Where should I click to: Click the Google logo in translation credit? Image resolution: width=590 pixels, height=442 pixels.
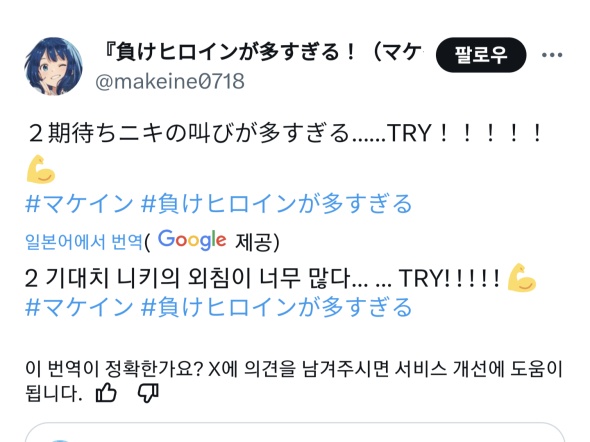pyautogui.click(x=192, y=240)
